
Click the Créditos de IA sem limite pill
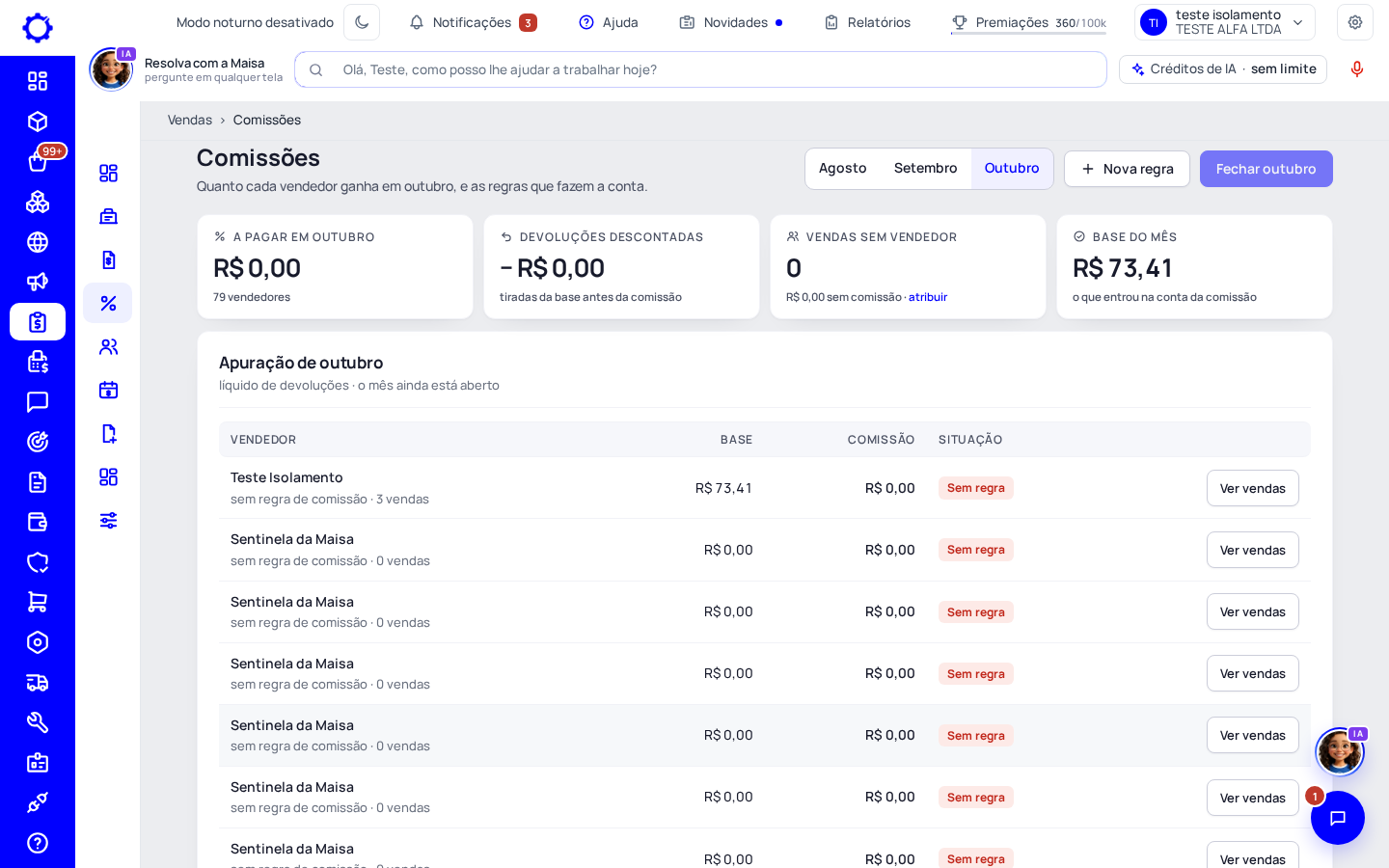[1223, 69]
